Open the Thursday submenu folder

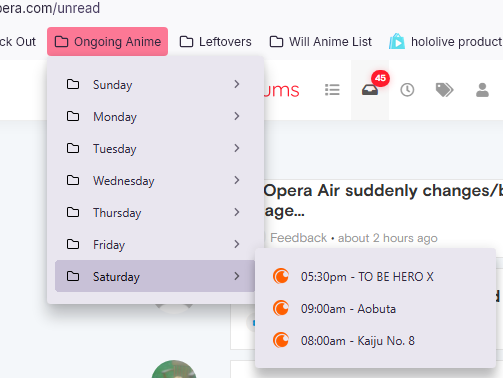(x=155, y=212)
